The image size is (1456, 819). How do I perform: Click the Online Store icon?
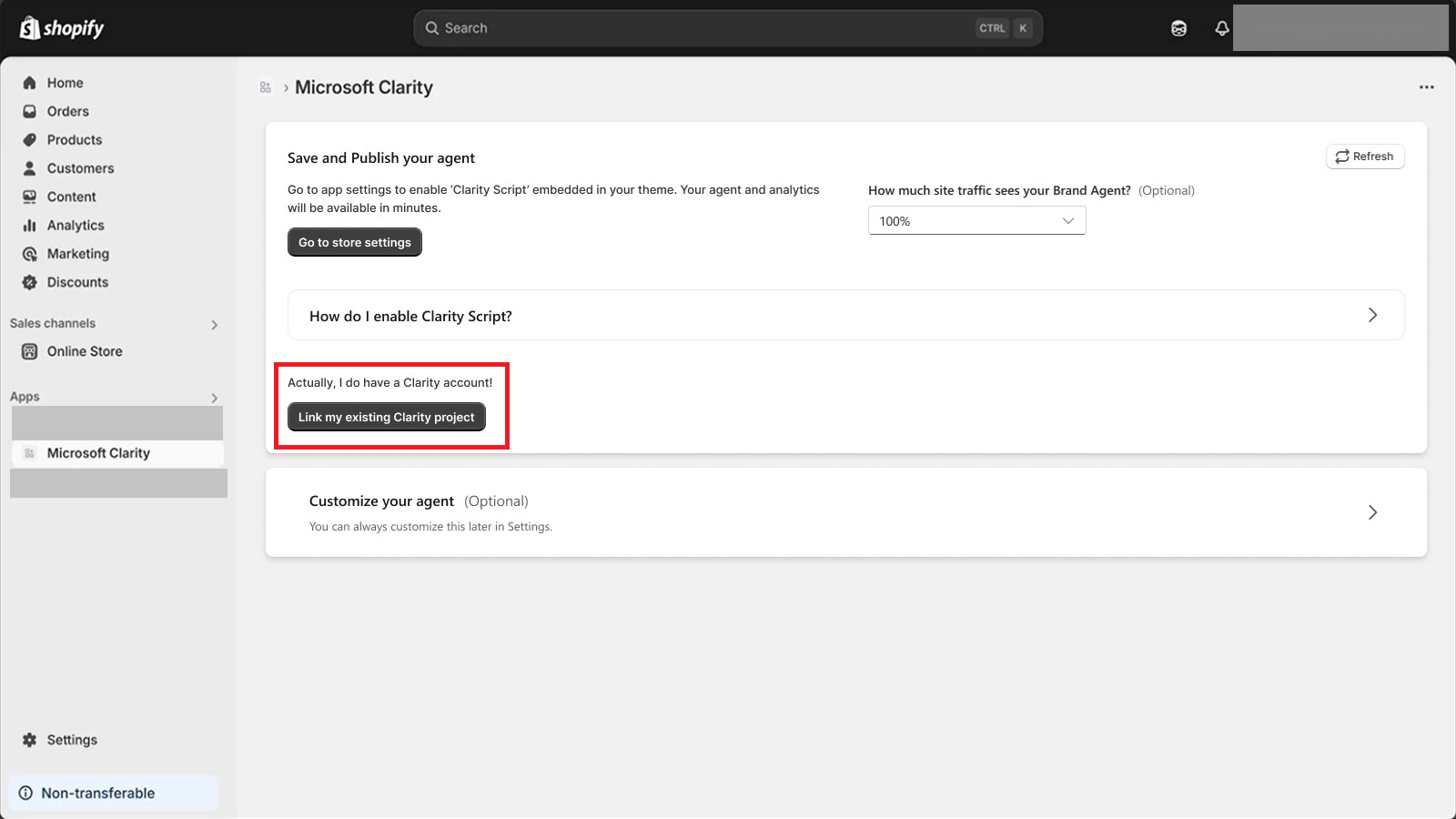pyautogui.click(x=29, y=351)
